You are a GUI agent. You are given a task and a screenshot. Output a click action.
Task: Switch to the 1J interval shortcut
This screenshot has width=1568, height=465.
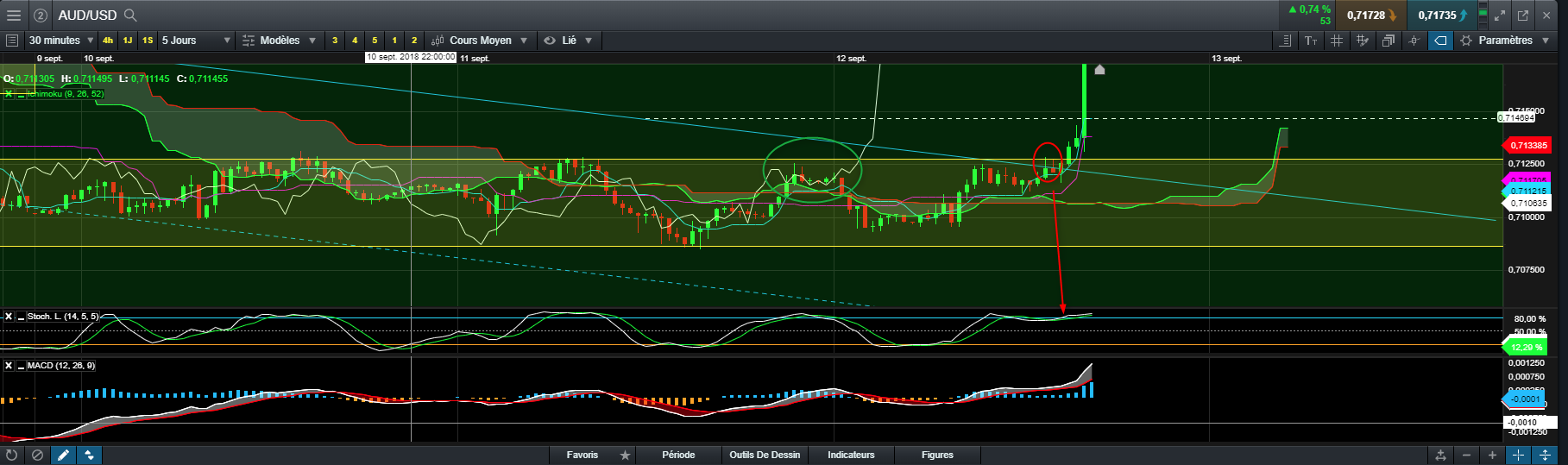pos(128,41)
